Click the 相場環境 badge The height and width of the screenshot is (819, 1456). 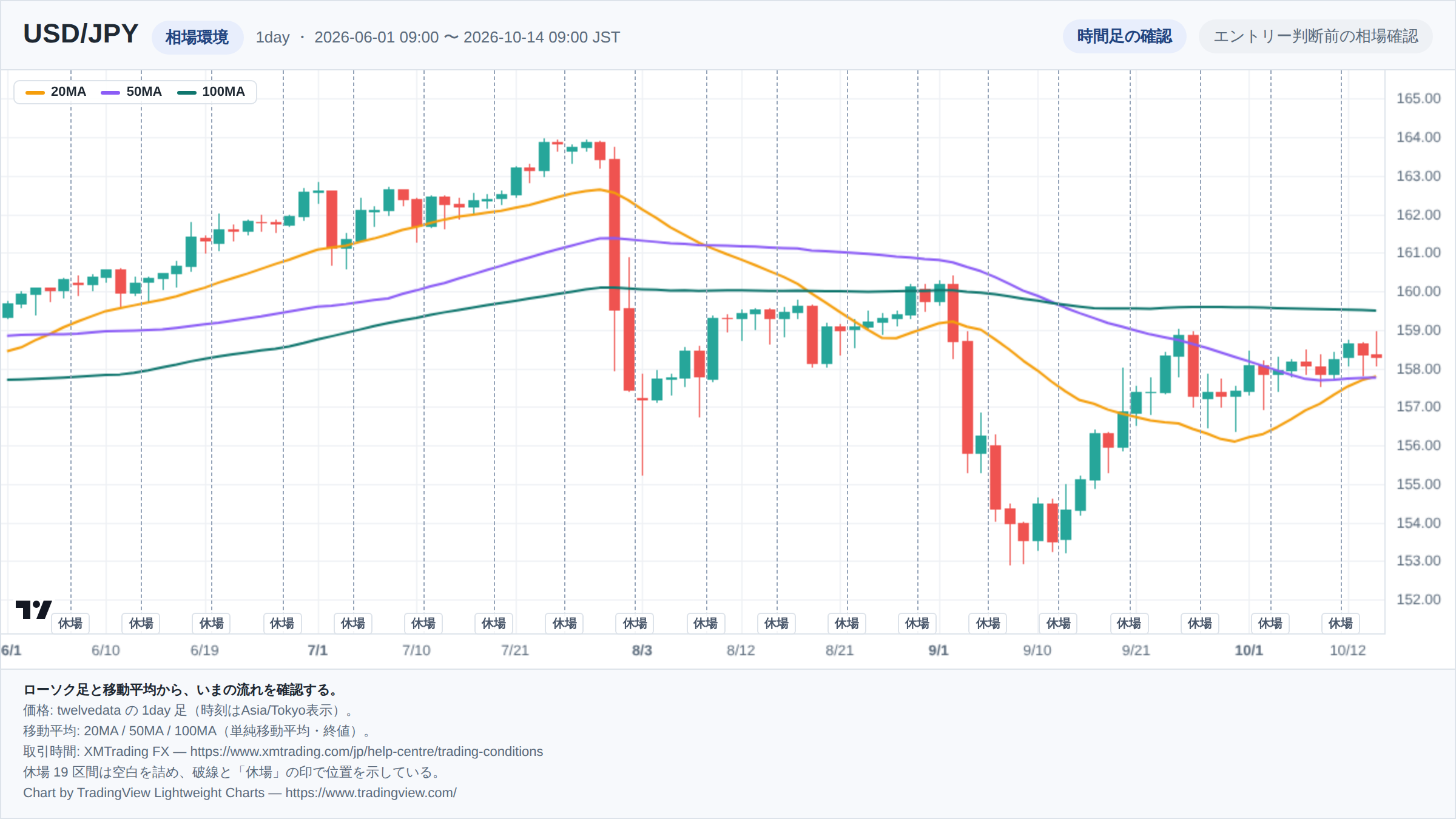click(x=197, y=38)
